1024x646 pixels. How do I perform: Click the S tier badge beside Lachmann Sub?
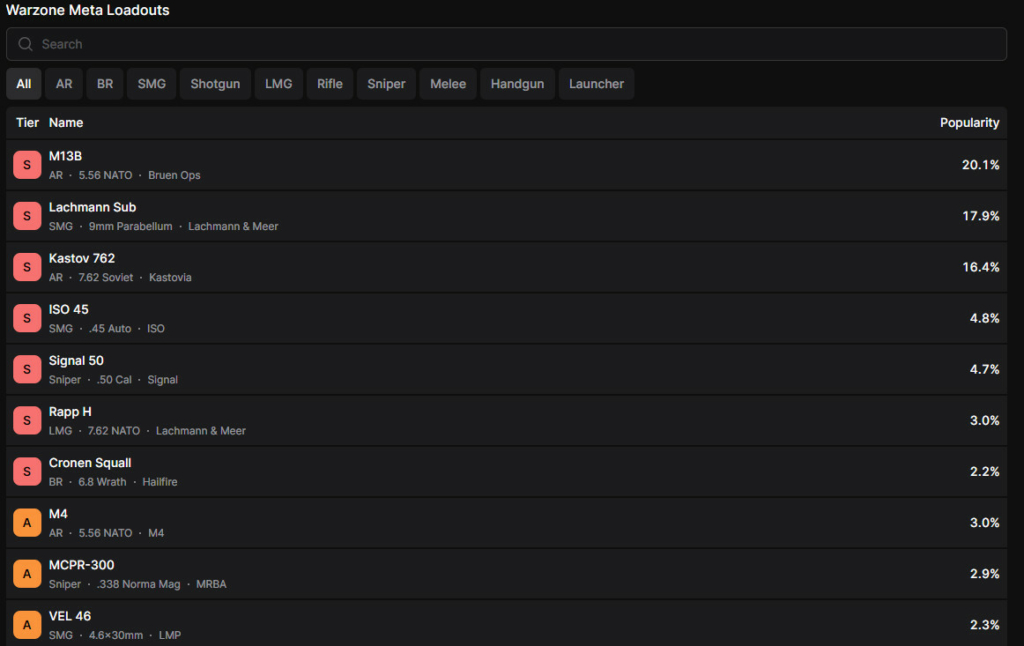27,216
